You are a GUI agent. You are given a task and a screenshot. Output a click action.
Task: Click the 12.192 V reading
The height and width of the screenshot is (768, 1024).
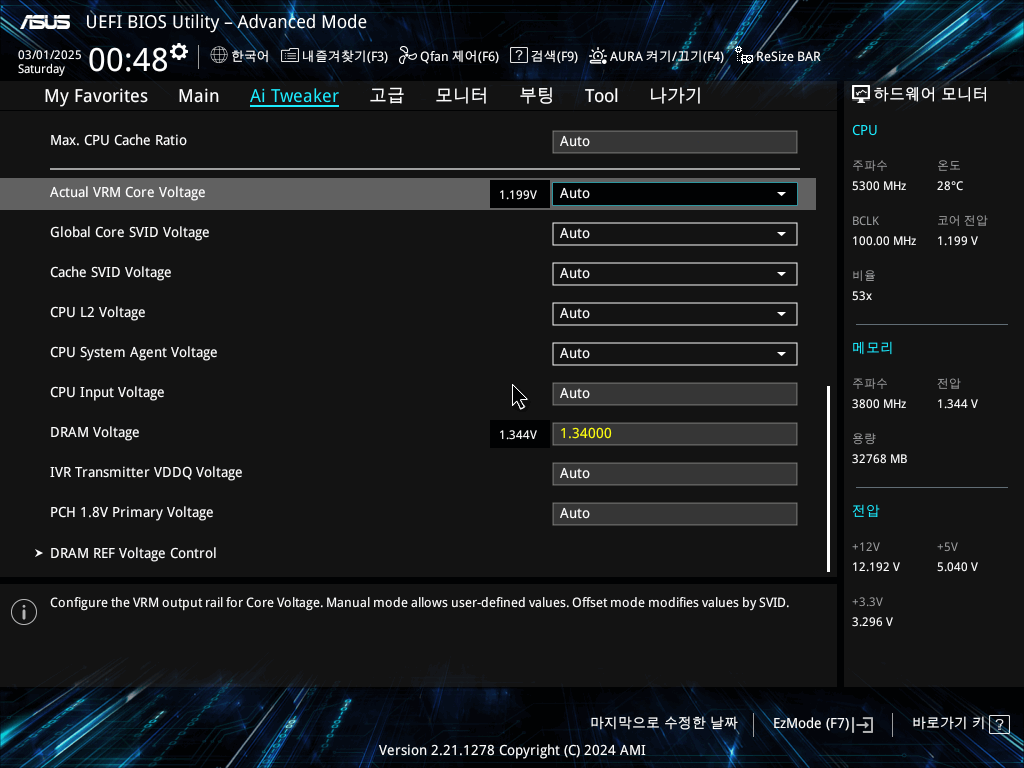click(x=876, y=567)
